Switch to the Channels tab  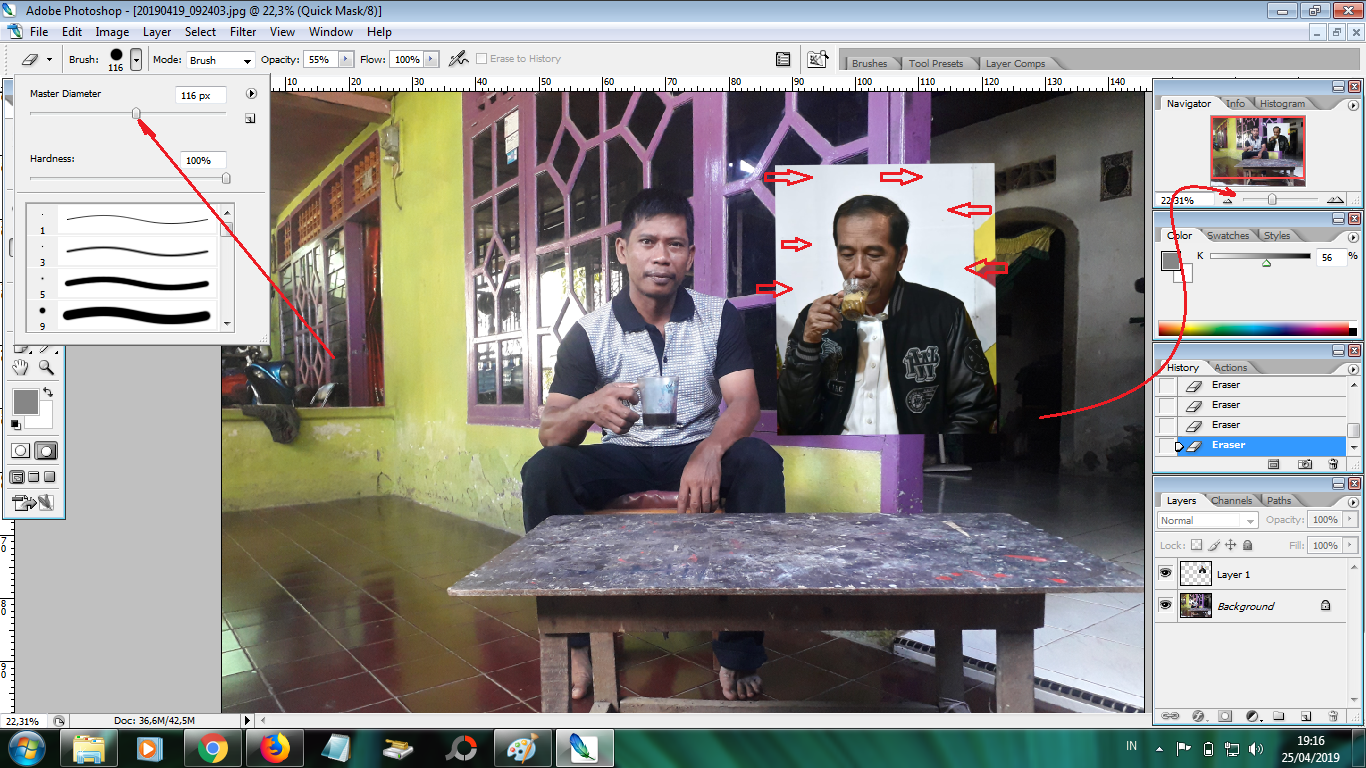pos(1231,500)
